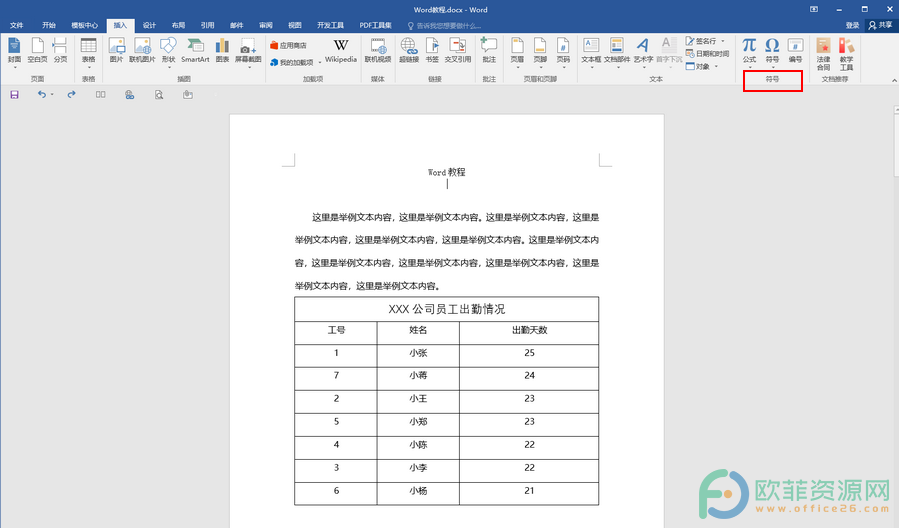
Task: Open the 页脚 footer dropdown
Action: click(540, 67)
